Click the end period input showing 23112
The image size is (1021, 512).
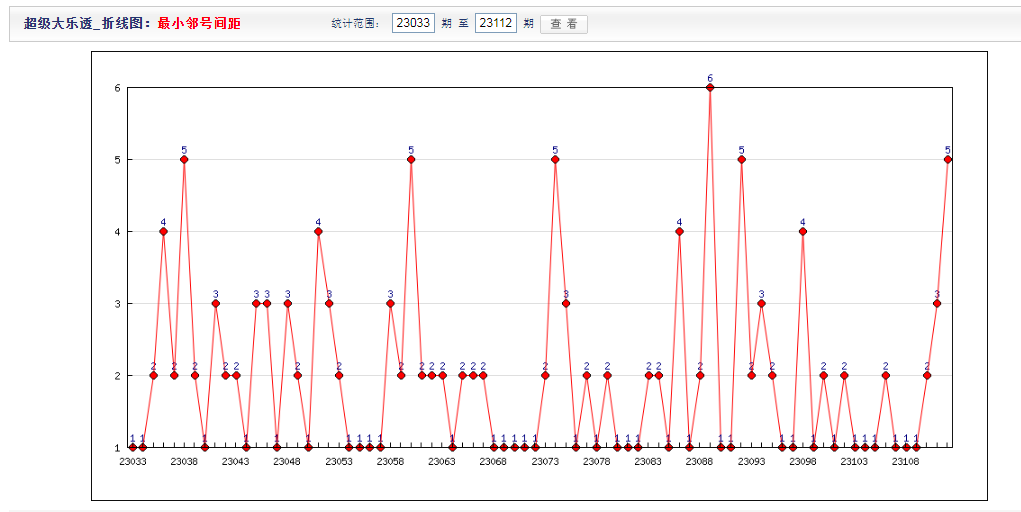(x=495, y=23)
